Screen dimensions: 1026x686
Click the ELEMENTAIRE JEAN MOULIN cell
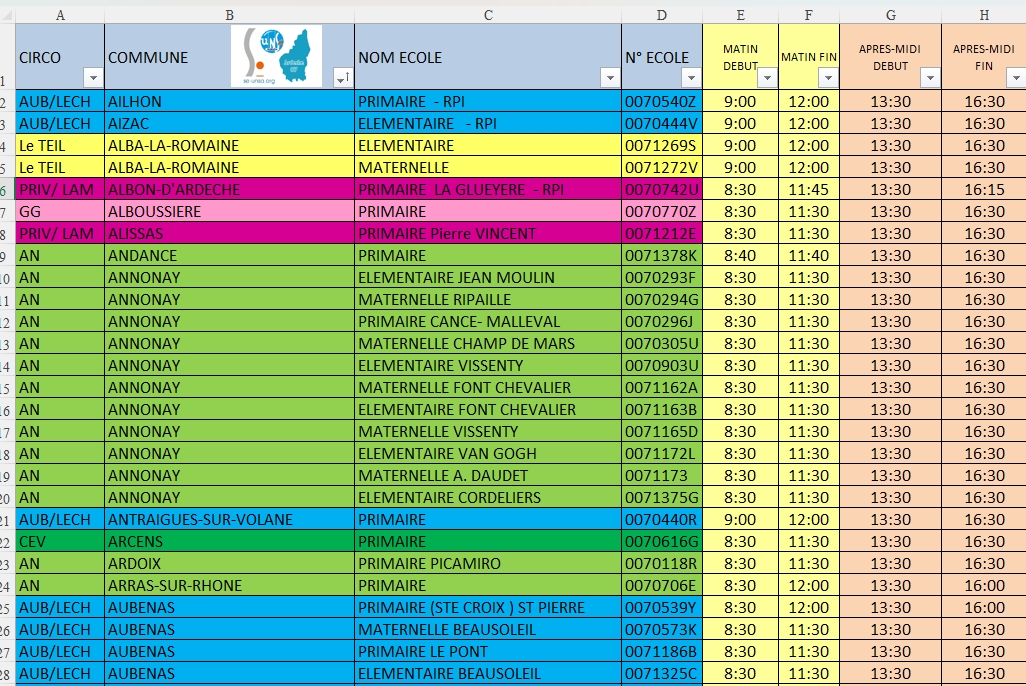487,278
